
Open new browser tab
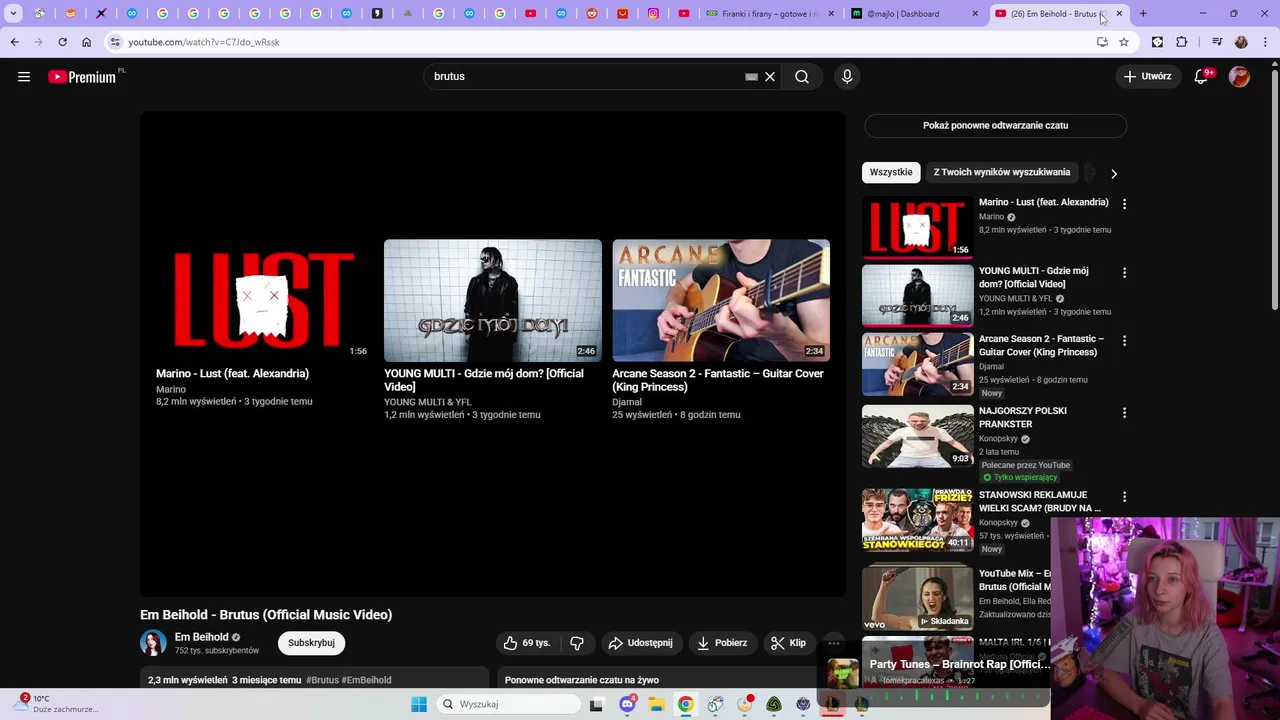point(1143,14)
